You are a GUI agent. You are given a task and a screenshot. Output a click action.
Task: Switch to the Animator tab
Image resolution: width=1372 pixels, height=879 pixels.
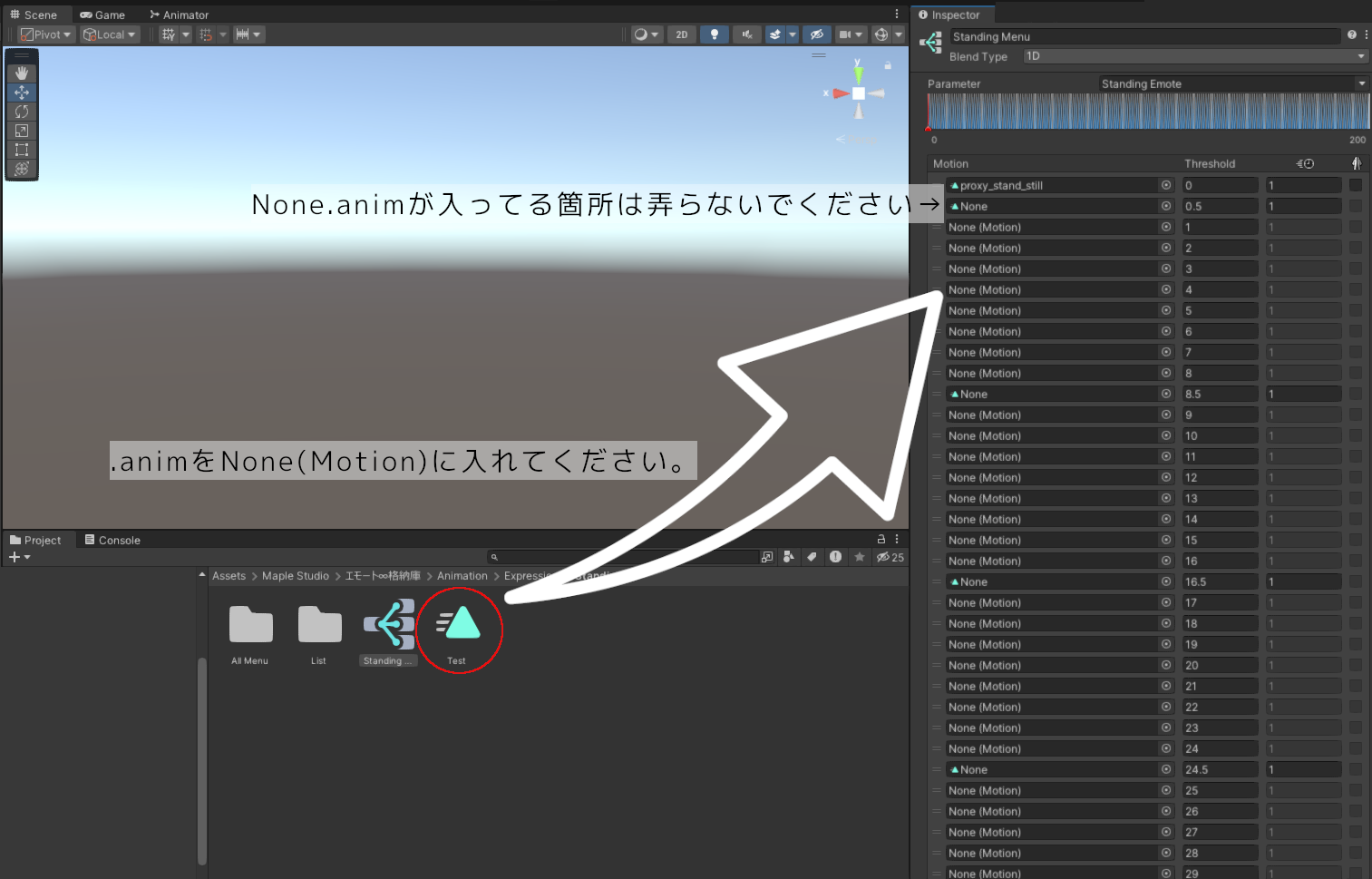(x=179, y=14)
